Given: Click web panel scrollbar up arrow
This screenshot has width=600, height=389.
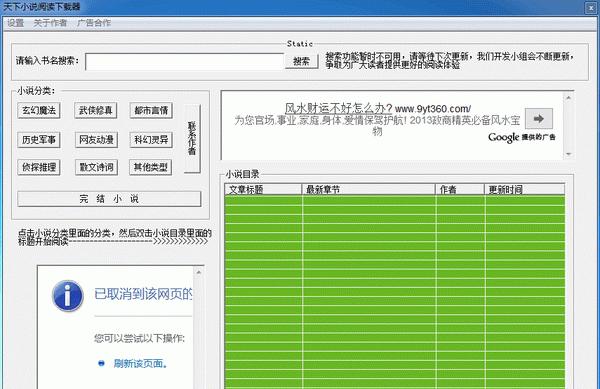Looking at the screenshot, I should pyautogui.click(x=199, y=272).
